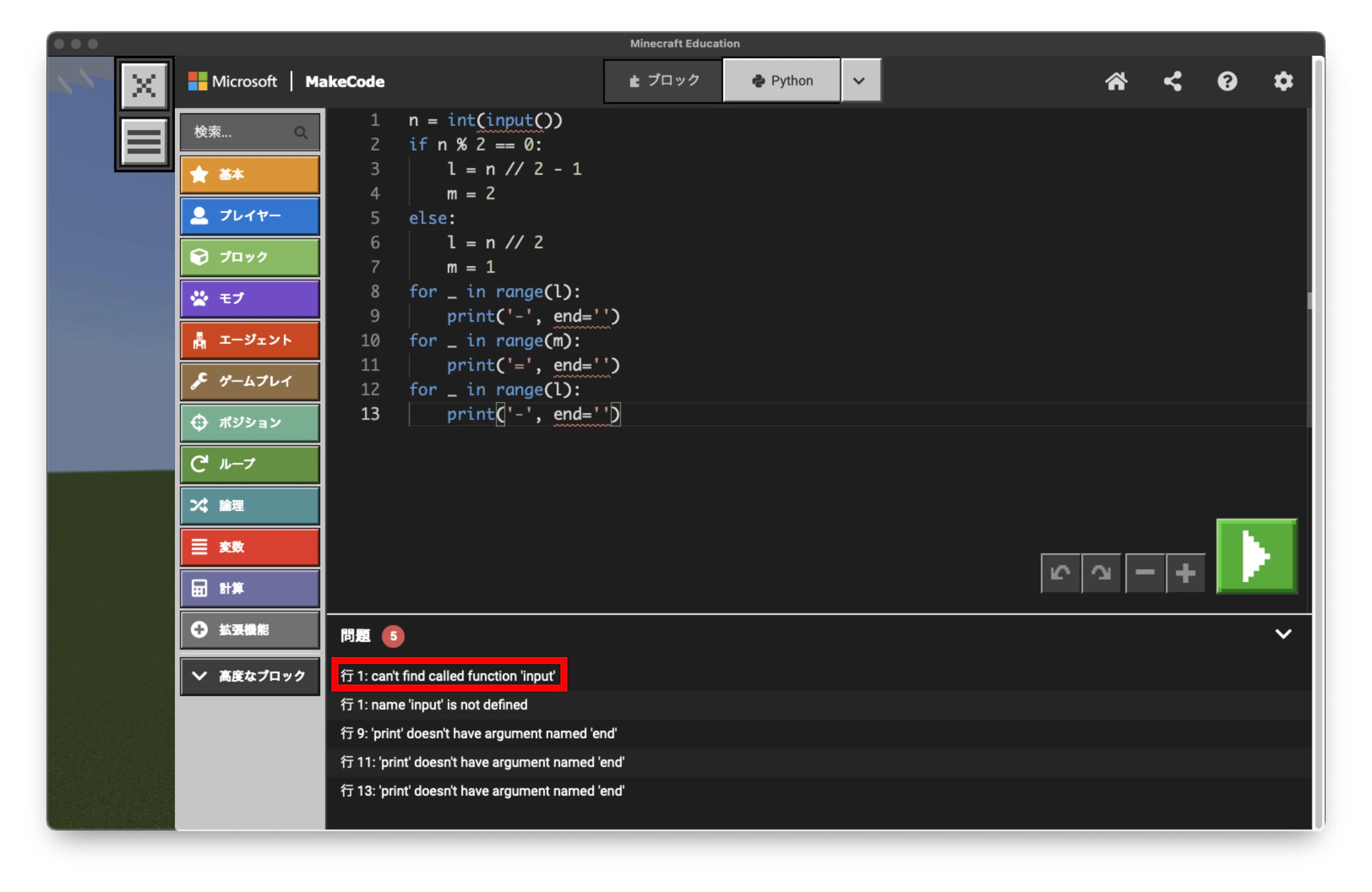Click the 問題 panel heading

coord(355,636)
